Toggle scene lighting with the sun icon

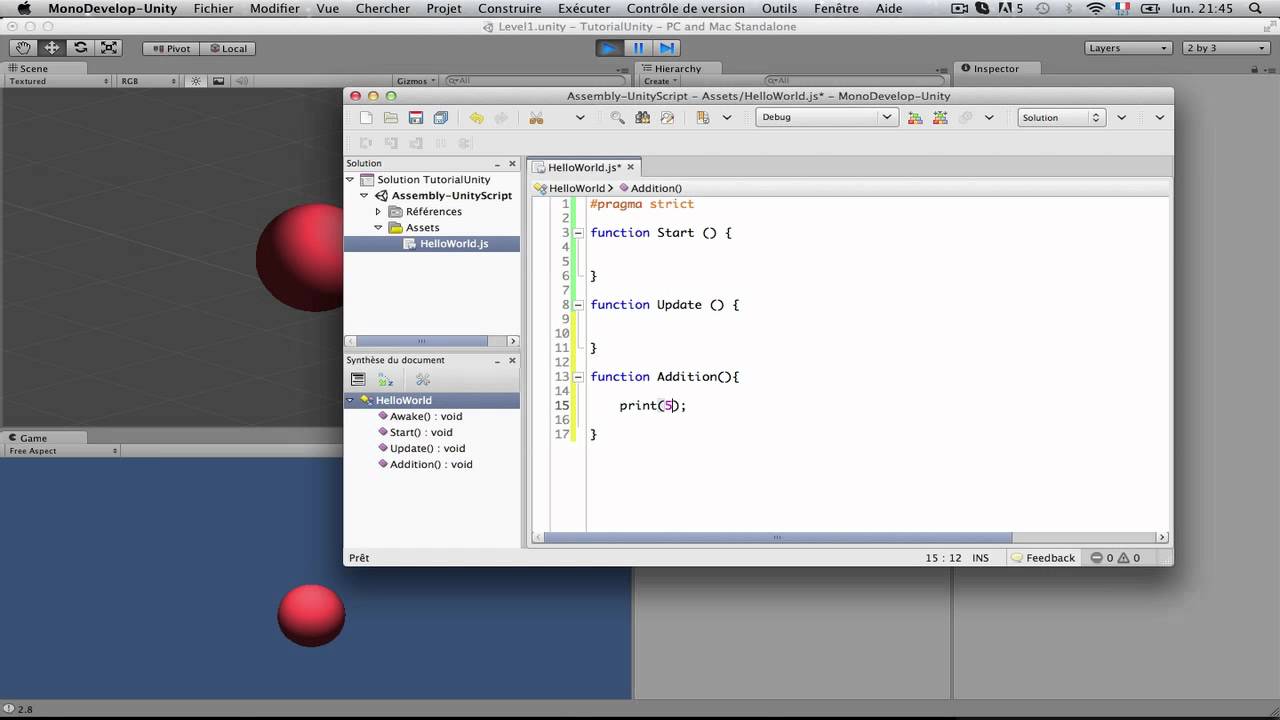coord(196,81)
